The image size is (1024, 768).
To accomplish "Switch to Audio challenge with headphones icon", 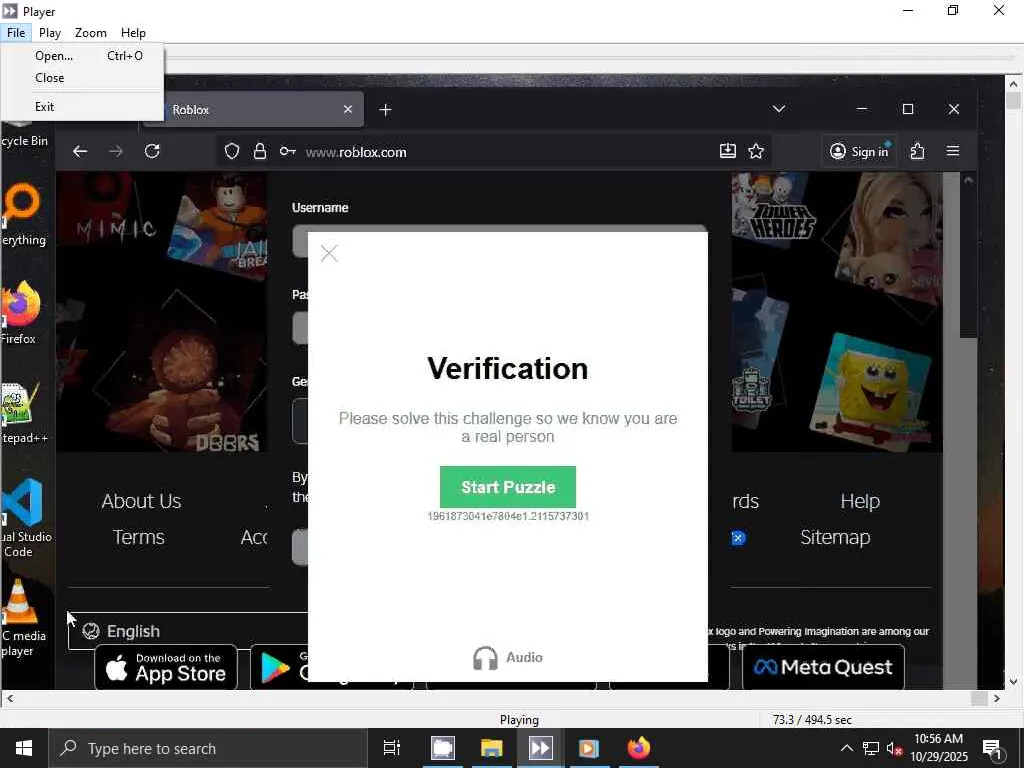I will pyautogui.click(x=508, y=658).
